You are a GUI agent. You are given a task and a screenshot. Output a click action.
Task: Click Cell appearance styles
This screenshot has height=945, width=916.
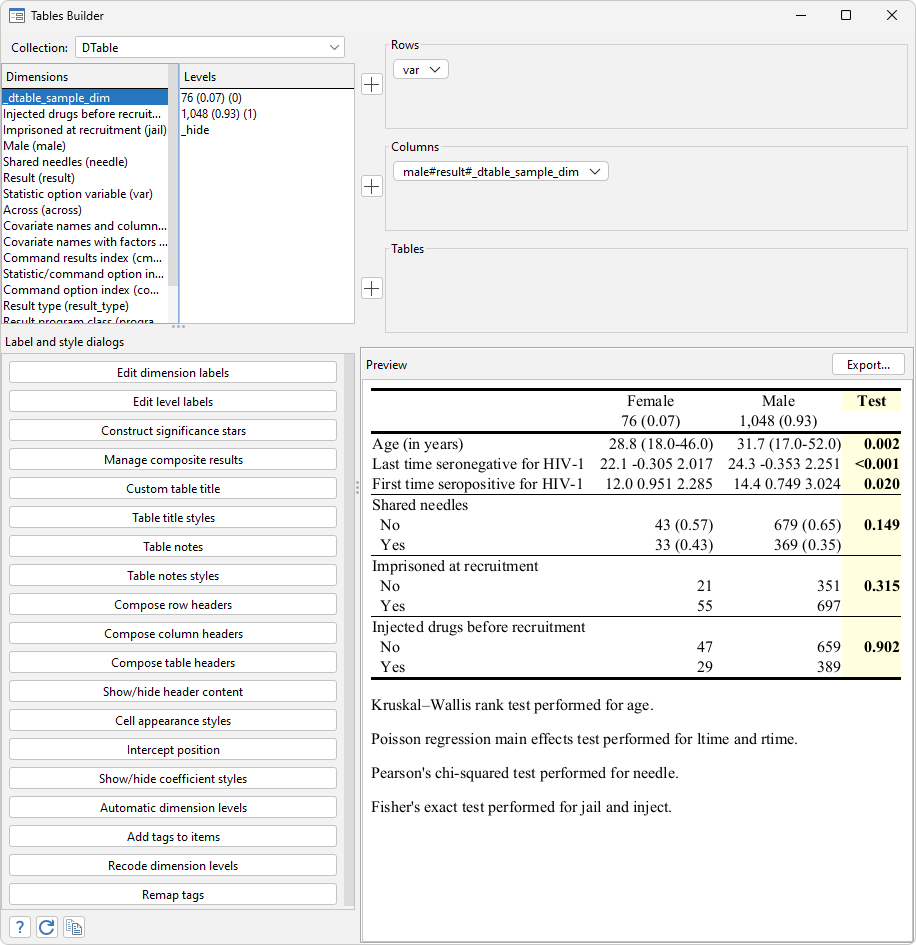pos(172,720)
